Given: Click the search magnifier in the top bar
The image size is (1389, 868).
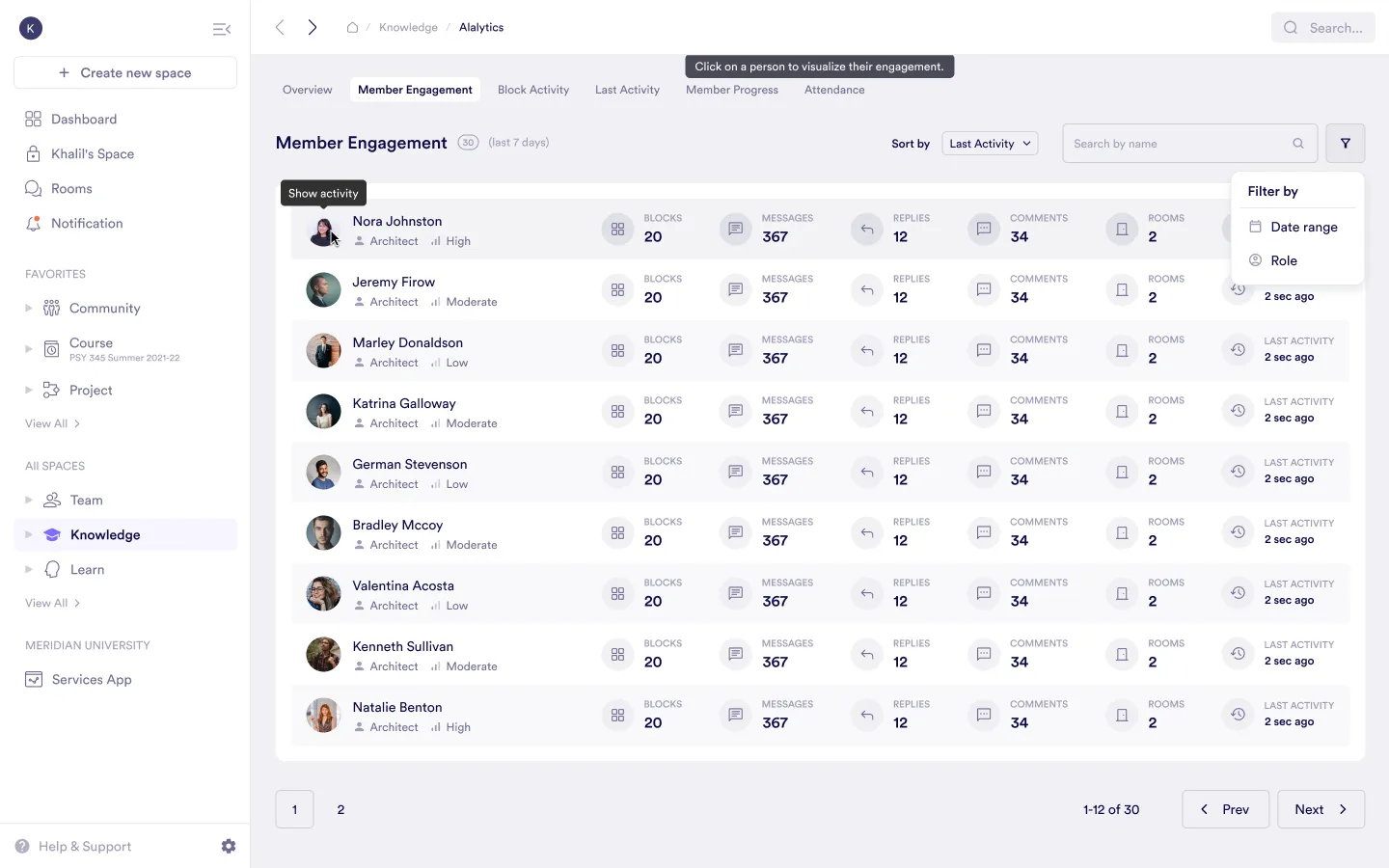Looking at the screenshot, I should [x=1291, y=27].
